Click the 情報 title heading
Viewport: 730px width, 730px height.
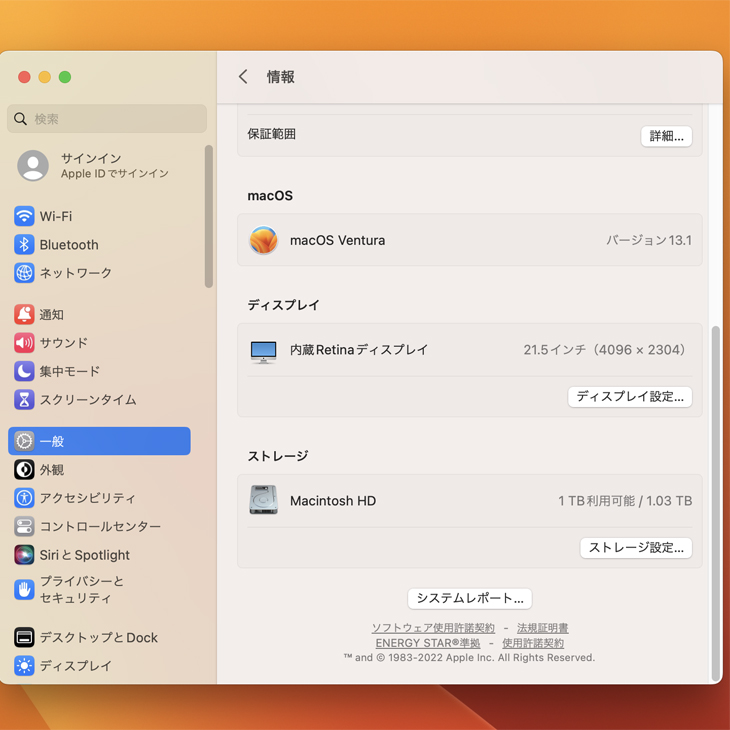pos(280,77)
